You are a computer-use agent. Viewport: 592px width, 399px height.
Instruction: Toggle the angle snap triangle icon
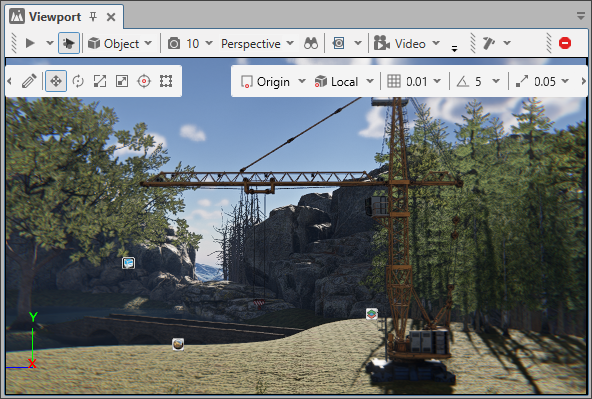coord(462,81)
